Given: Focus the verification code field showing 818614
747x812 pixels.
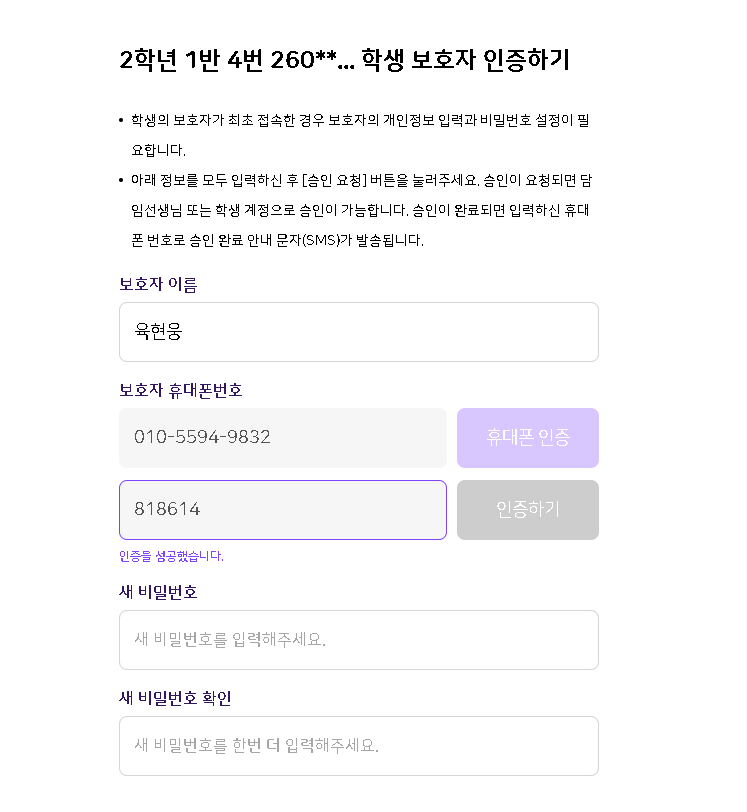Looking at the screenshot, I should click(283, 510).
